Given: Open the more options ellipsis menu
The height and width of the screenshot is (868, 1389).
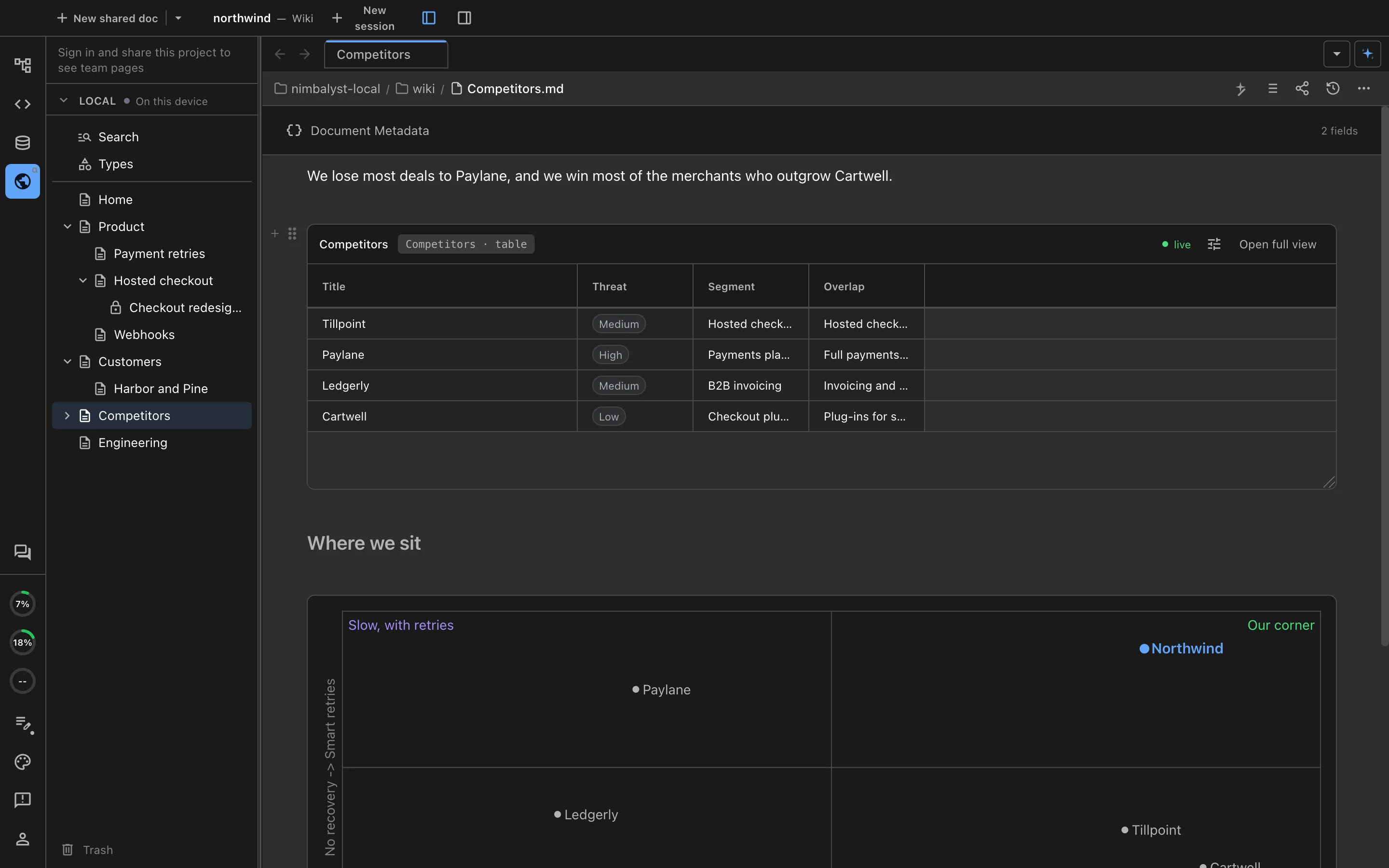Looking at the screenshot, I should pos(1364,88).
